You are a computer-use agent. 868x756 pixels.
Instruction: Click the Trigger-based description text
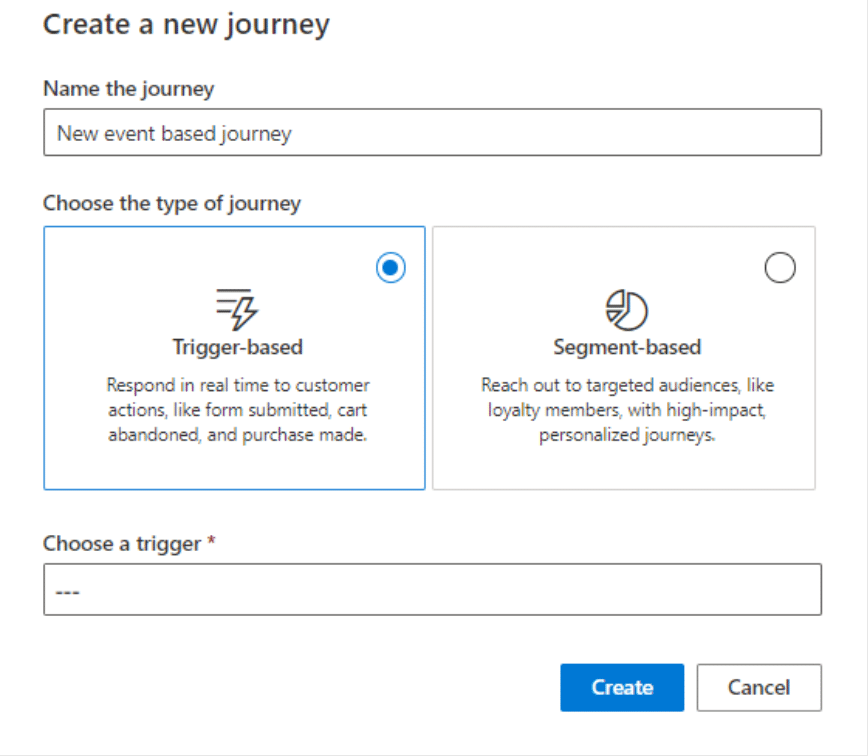click(x=237, y=410)
